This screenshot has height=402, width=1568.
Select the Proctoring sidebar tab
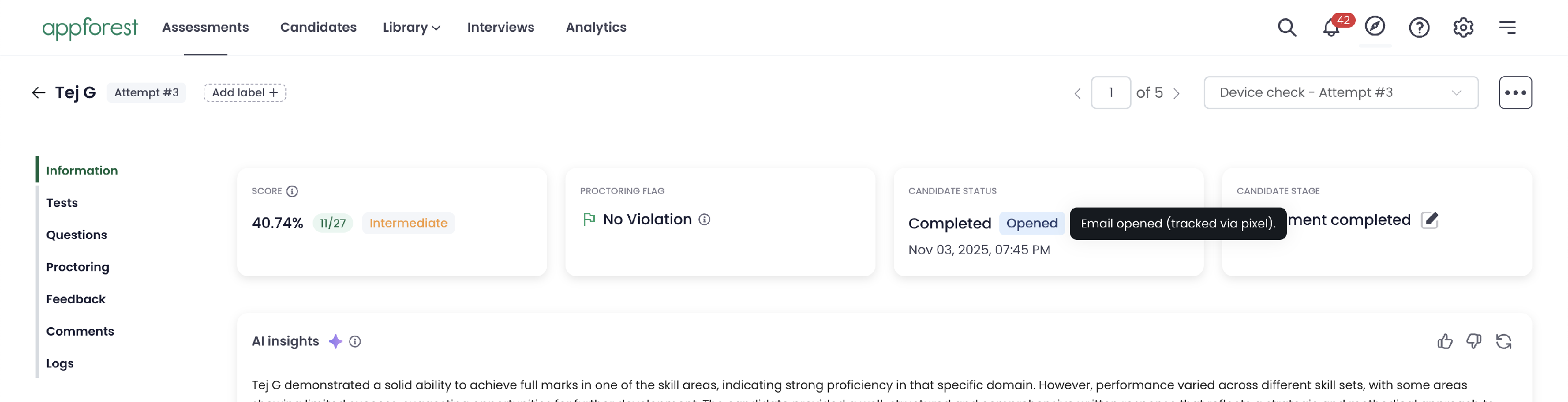pyautogui.click(x=78, y=268)
